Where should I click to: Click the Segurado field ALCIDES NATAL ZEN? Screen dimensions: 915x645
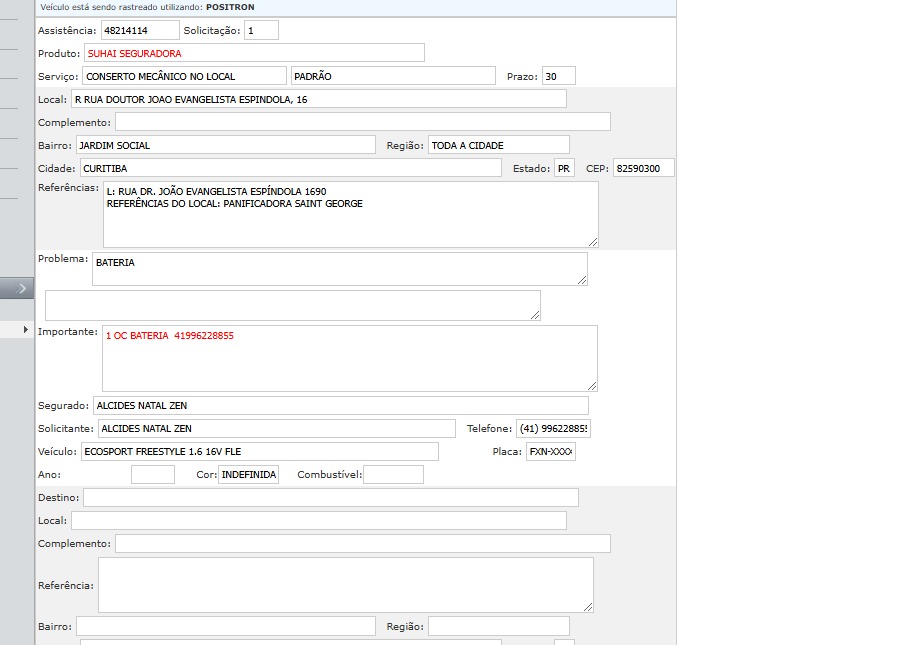coord(341,405)
